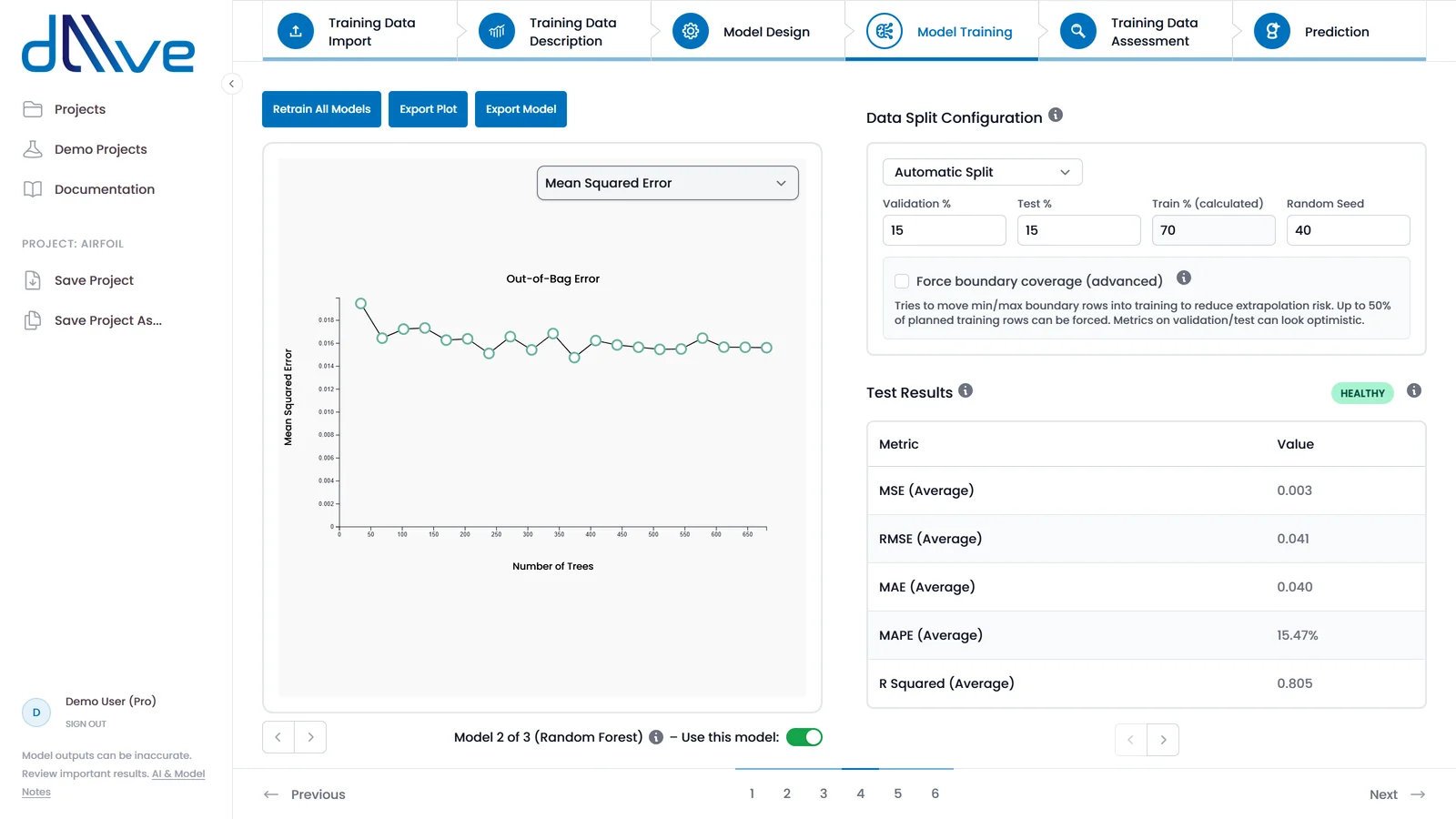Switch to Model Training step
1456x819 pixels.
click(x=942, y=31)
